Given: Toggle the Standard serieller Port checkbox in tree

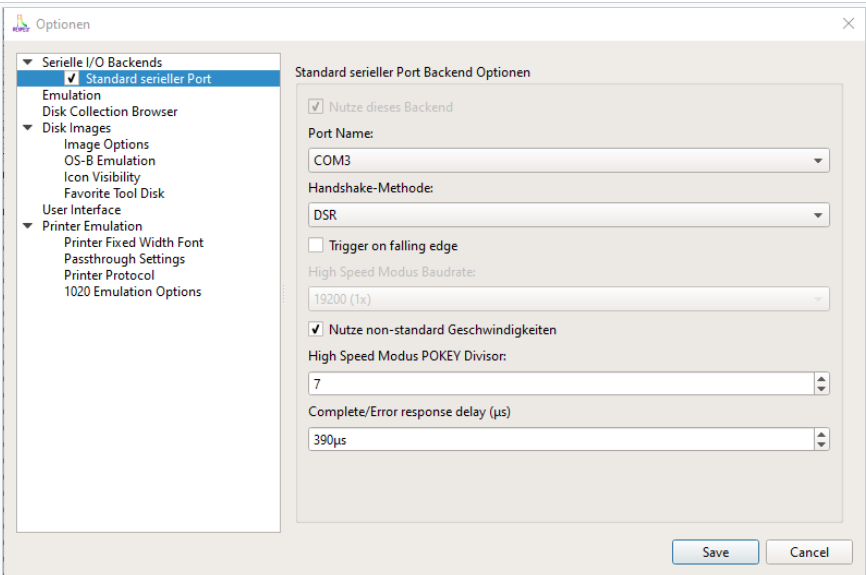Looking at the screenshot, I should tap(71, 79).
